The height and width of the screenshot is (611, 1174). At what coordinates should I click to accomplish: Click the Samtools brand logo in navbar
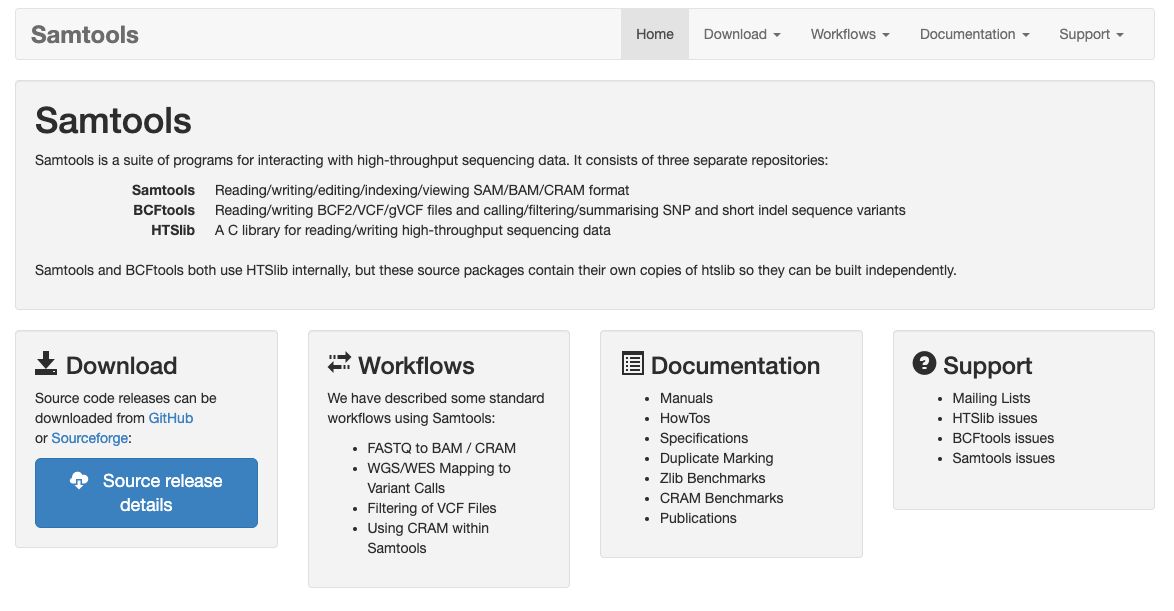tap(85, 34)
